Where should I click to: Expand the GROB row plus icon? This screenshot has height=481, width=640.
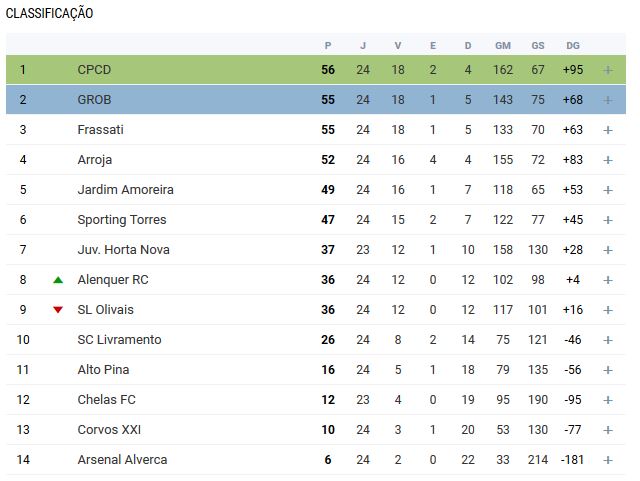click(x=608, y=100)
